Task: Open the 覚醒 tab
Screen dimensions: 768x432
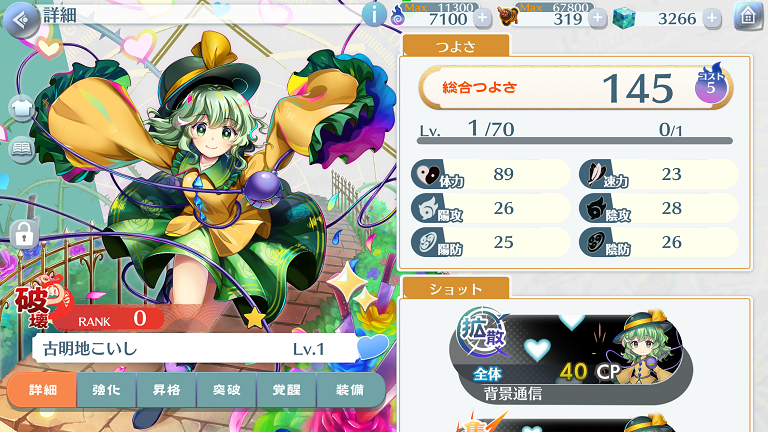Action: click(x=287, y=390)
